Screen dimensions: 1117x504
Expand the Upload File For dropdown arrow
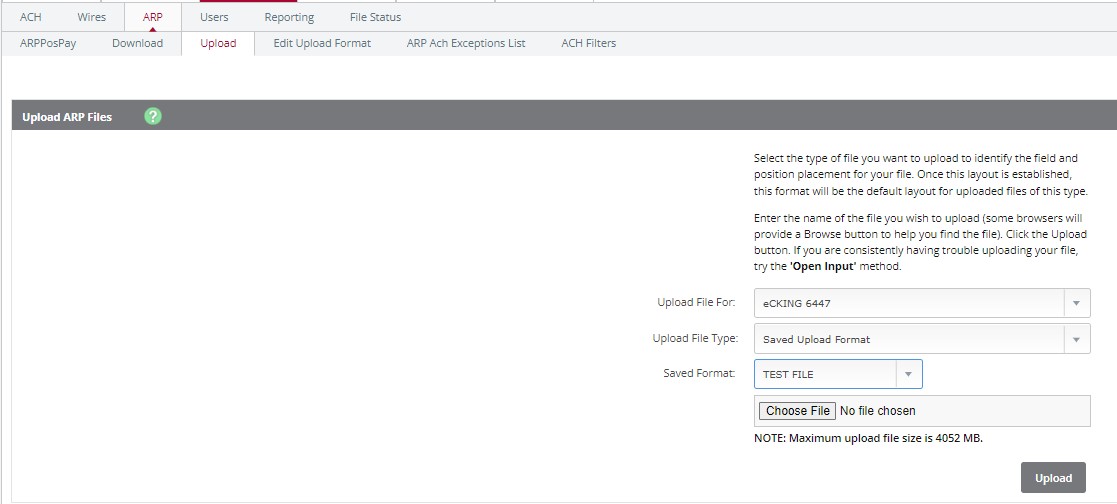(x=1076, y=303)
